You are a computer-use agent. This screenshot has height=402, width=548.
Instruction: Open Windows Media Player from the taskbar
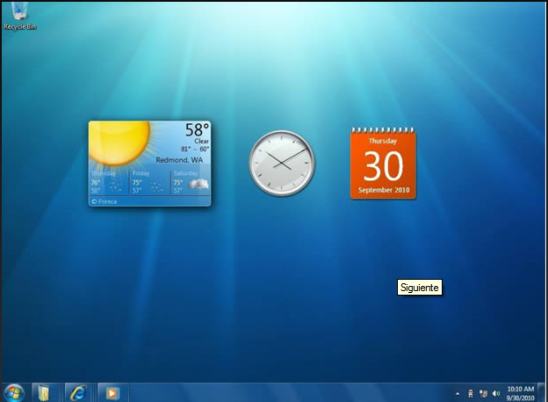coord(112,393)
